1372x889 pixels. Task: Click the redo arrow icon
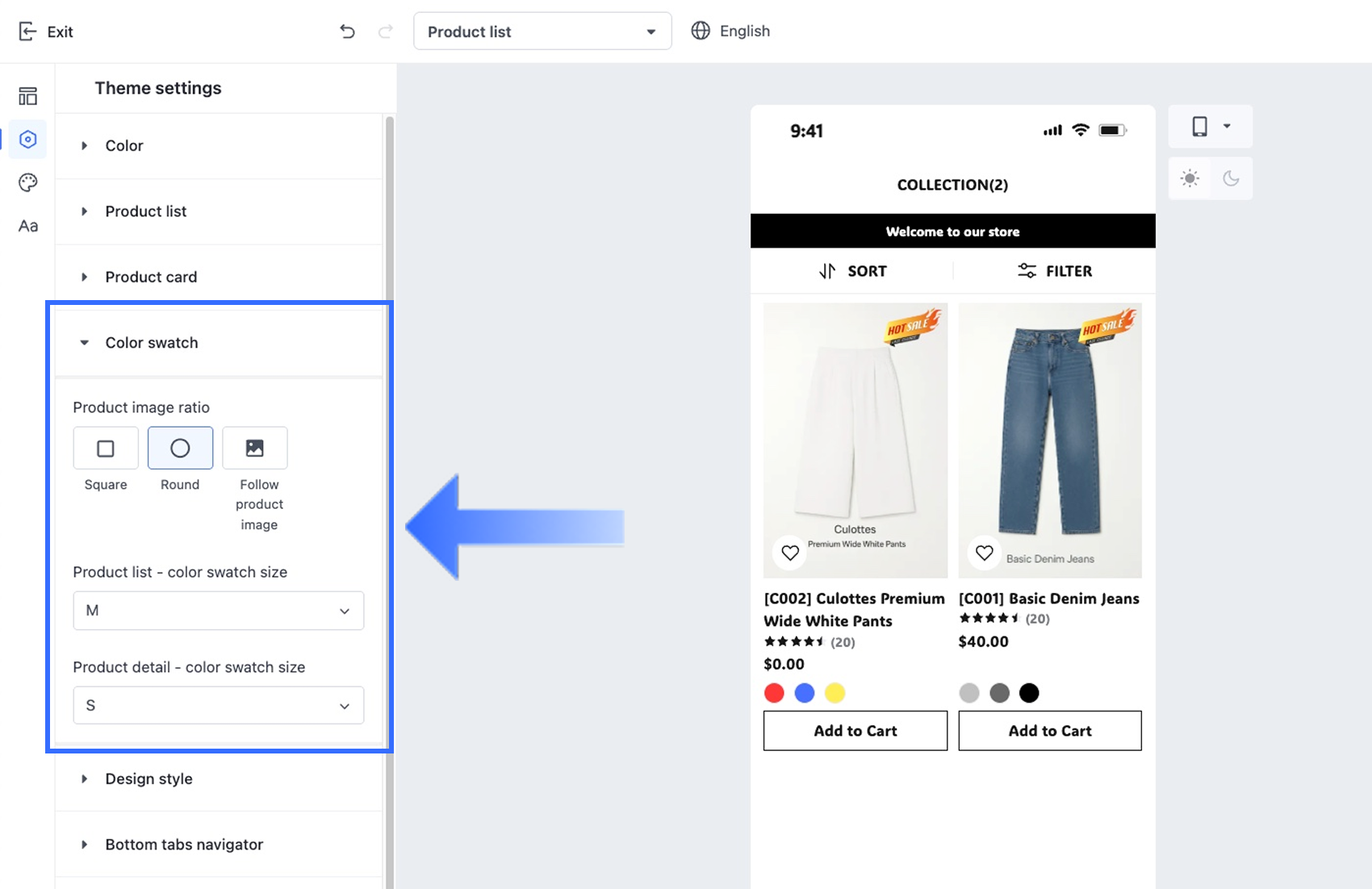pyautogui.click(x=386, y=31)
